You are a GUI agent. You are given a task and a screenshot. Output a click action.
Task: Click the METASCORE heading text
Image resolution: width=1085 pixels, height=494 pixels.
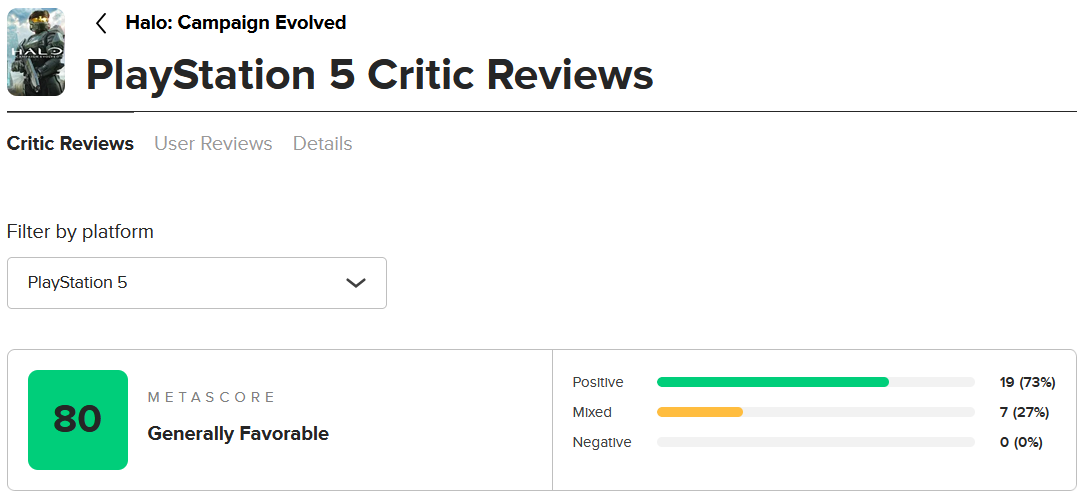click(x=211, y=397)
